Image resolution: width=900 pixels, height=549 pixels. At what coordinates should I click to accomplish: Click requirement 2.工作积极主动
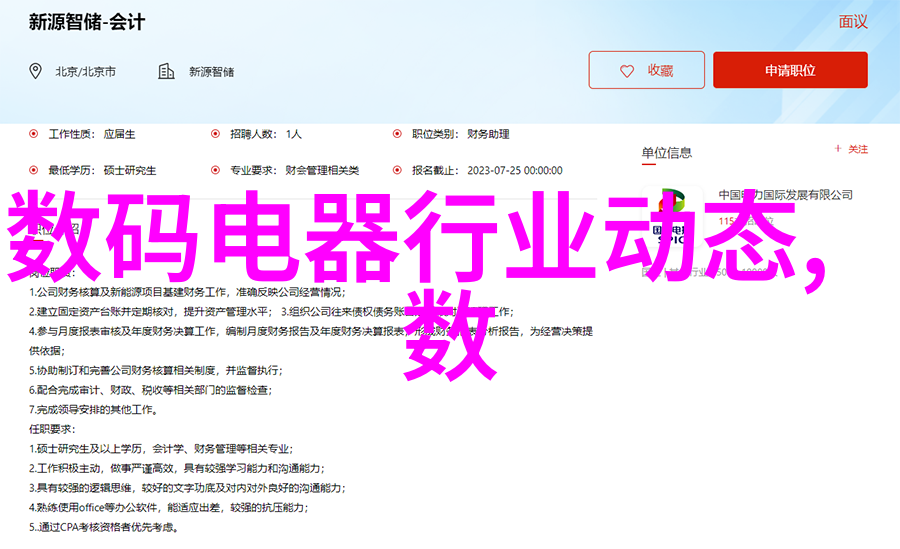pyautogui.click(x=177, y=469)
